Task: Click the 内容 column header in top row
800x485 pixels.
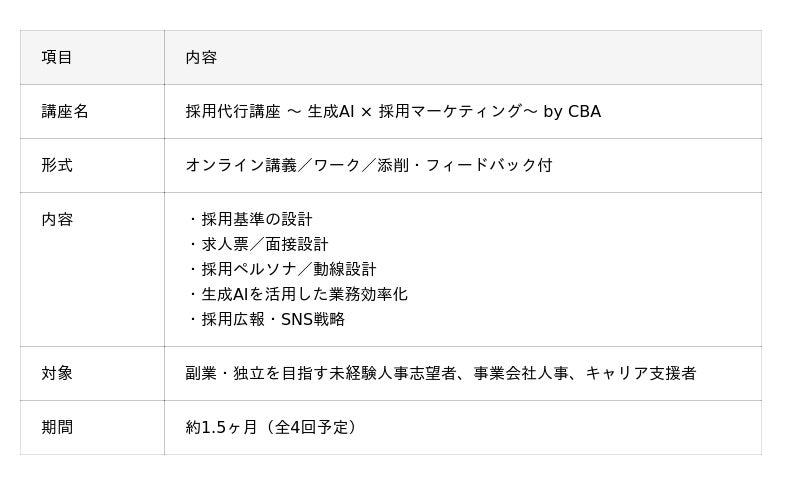Action: click(x=201, y=58)
